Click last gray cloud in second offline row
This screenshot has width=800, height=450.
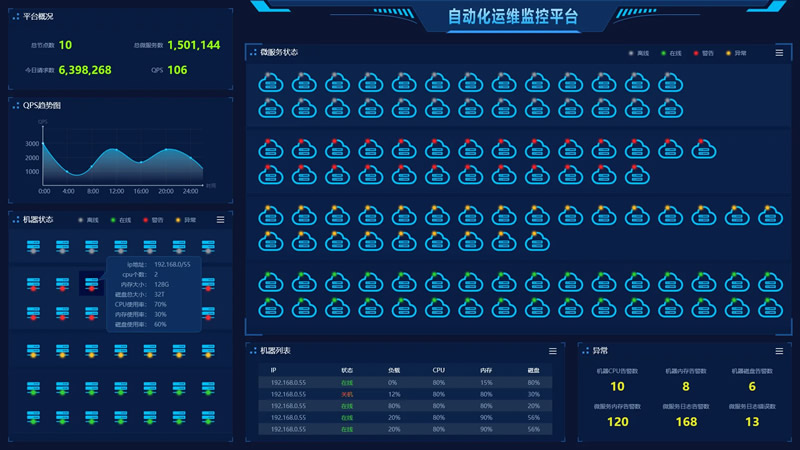tap(670, 108)
